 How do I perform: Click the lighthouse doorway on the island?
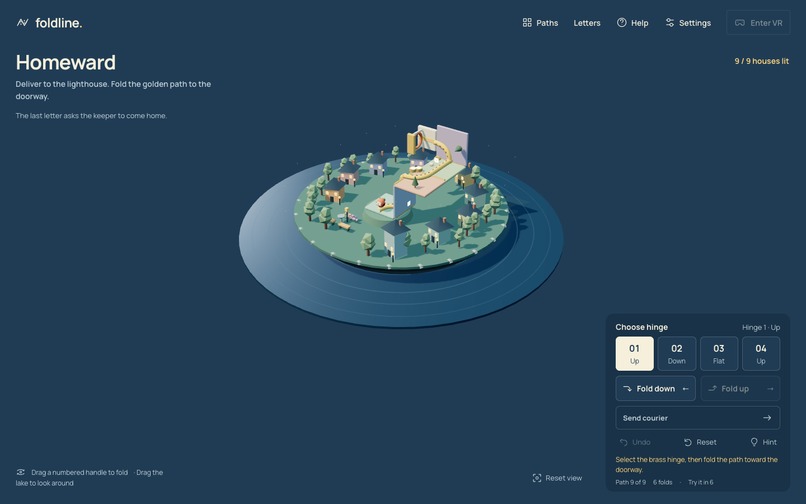(x=418, y=140)
